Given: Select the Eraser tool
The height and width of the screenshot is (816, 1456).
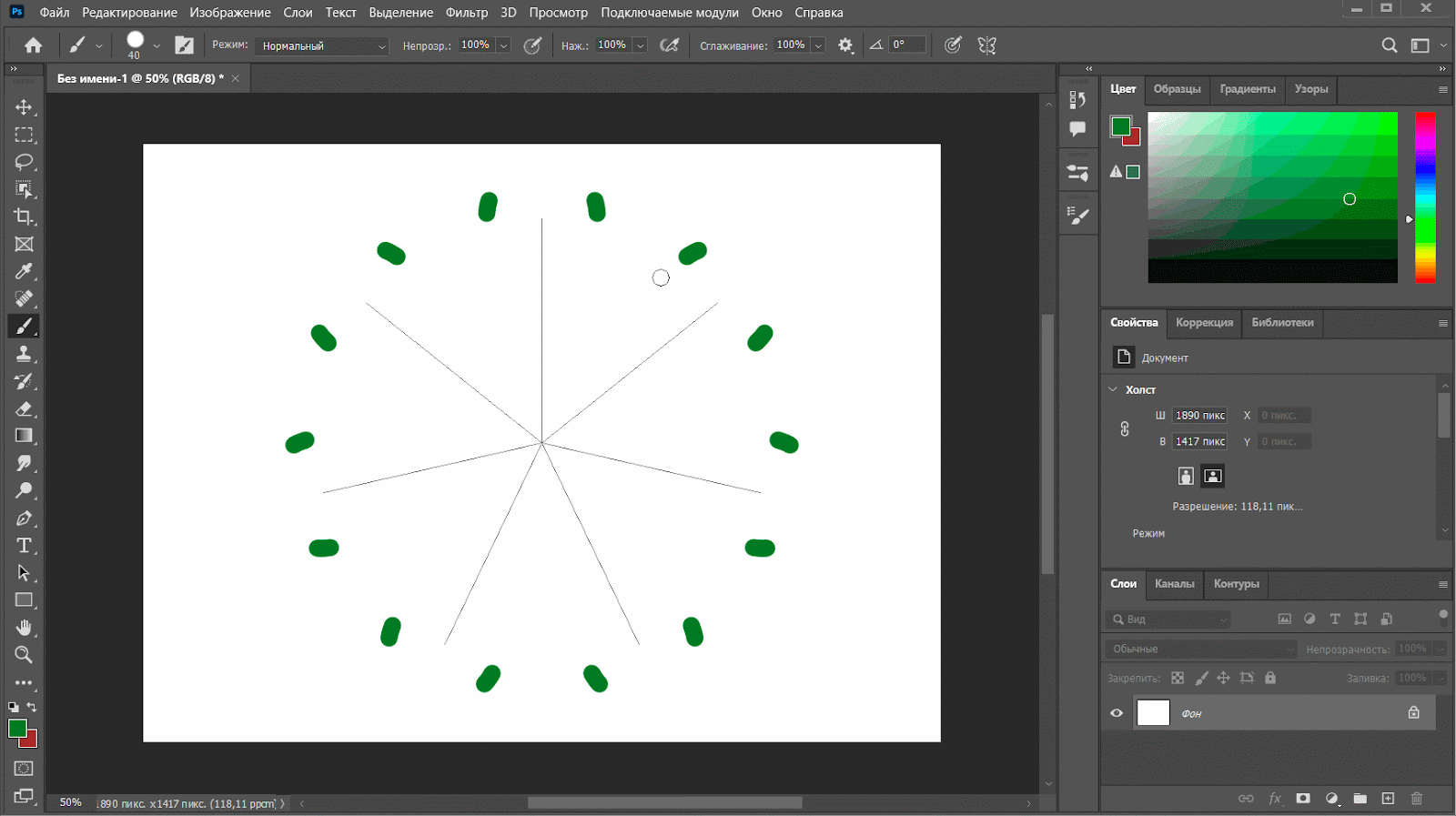Looking at the screenshot, I should [24, 408].
